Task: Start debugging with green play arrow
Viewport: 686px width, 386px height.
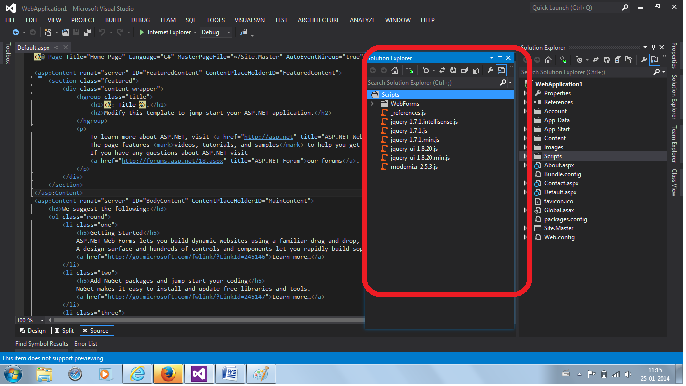Action: pyautogui.click(x=141, y=32)
